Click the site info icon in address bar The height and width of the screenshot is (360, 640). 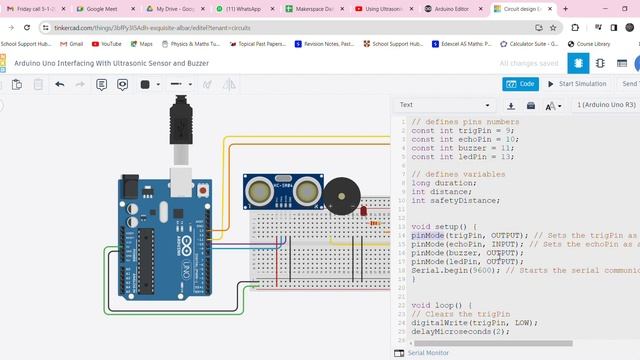pyautogui.click(x=46, y=28)
